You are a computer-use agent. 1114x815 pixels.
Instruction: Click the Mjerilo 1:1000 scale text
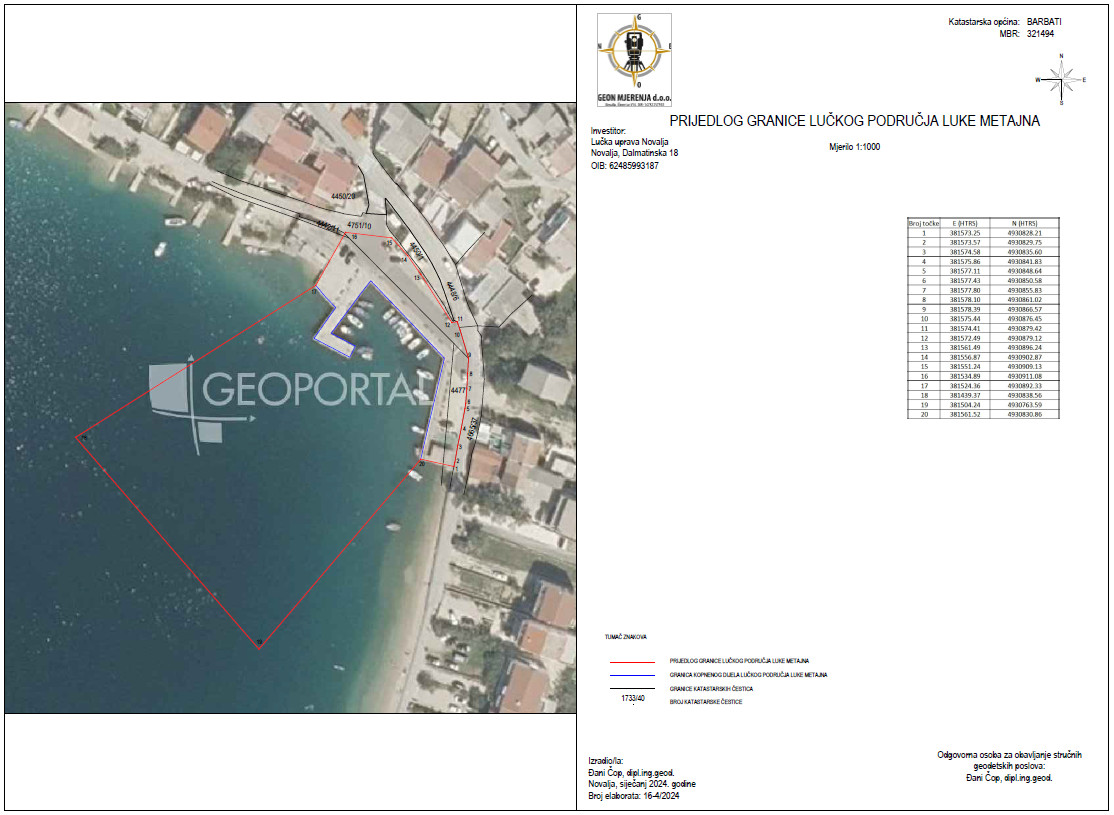(x=855, y=147)
